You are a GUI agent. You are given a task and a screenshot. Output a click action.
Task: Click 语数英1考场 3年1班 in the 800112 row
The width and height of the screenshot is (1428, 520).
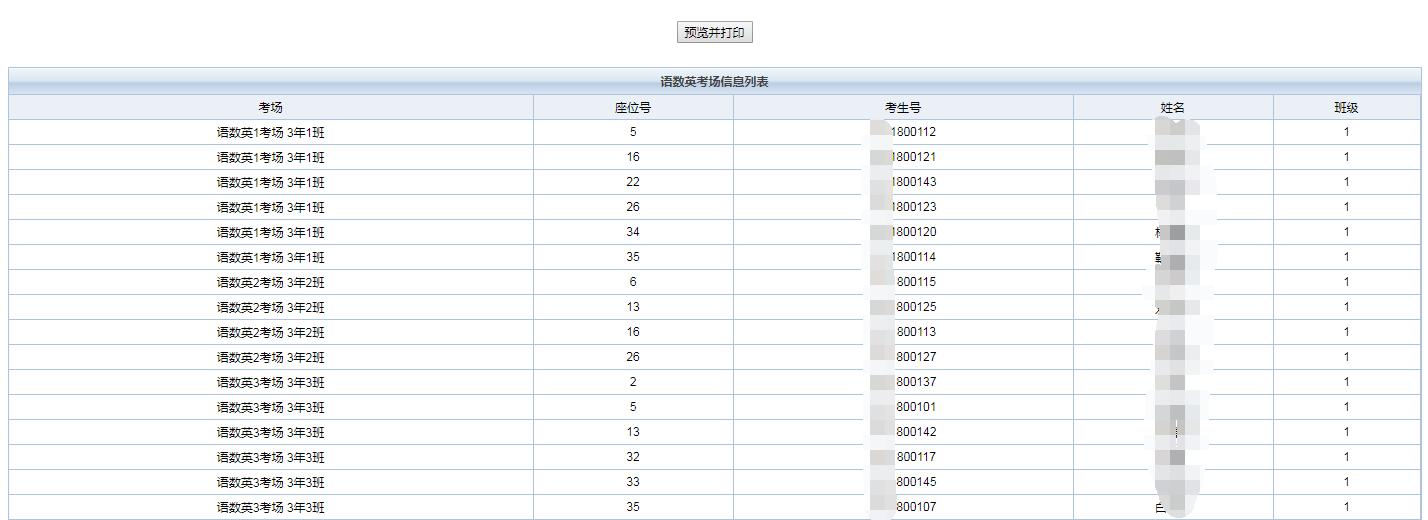pyautogui.click(x=271, y=132)
